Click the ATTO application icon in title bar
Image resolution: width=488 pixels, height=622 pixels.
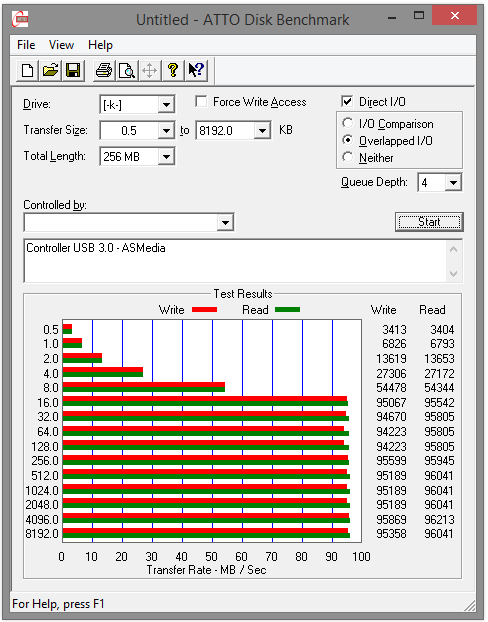(x=20, y=19)
